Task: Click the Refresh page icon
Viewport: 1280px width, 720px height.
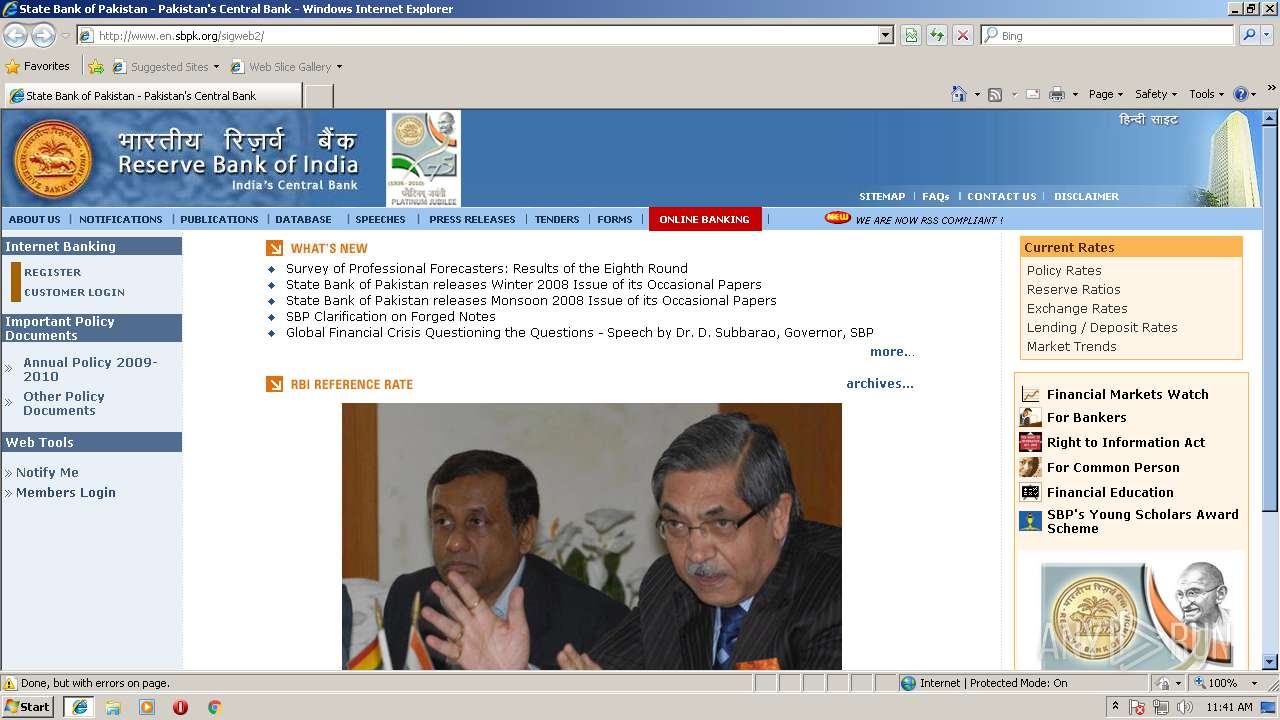Action: (x=937, y=36)
